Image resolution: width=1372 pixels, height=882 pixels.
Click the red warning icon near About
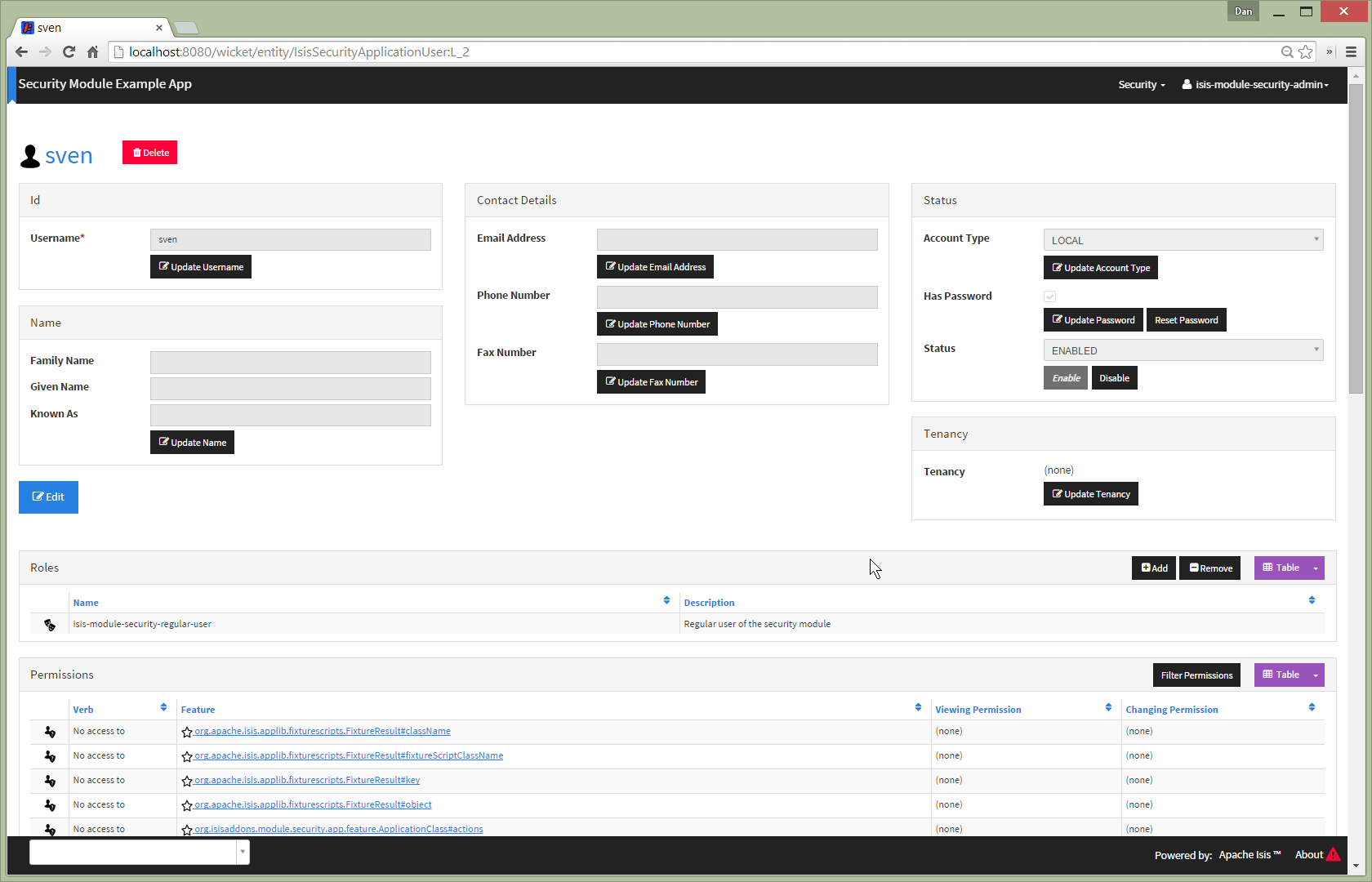coord(1334,854)
